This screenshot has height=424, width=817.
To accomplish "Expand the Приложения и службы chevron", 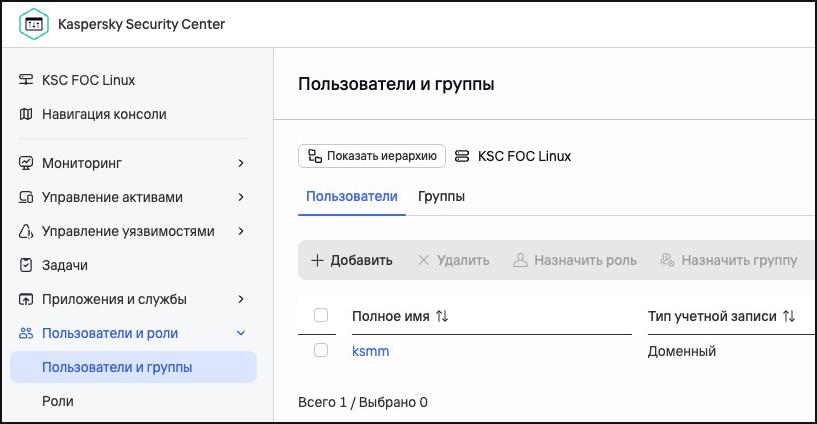I will (241, 299).
